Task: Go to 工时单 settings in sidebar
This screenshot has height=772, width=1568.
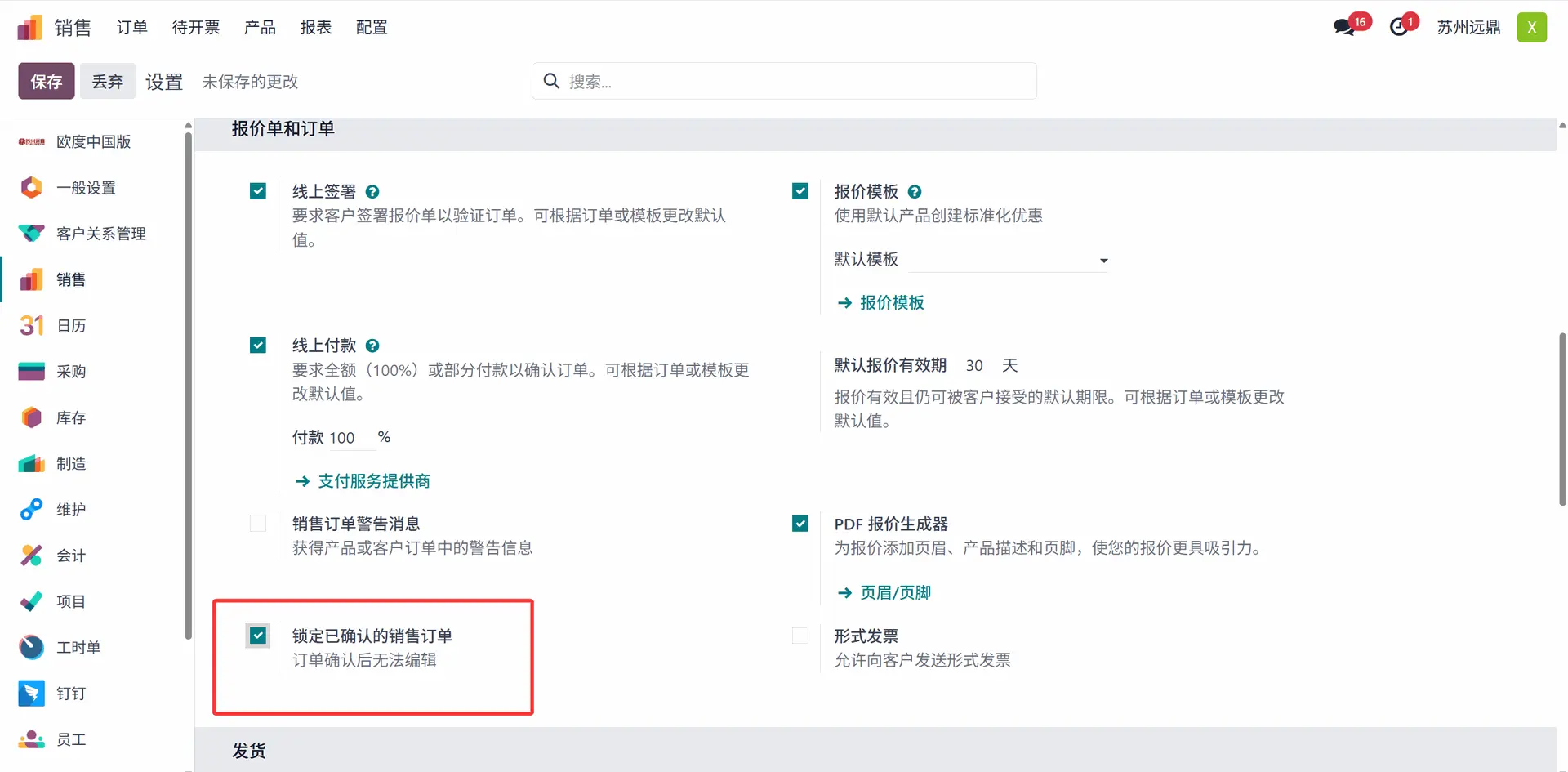Action: click(x=78, y=648)
